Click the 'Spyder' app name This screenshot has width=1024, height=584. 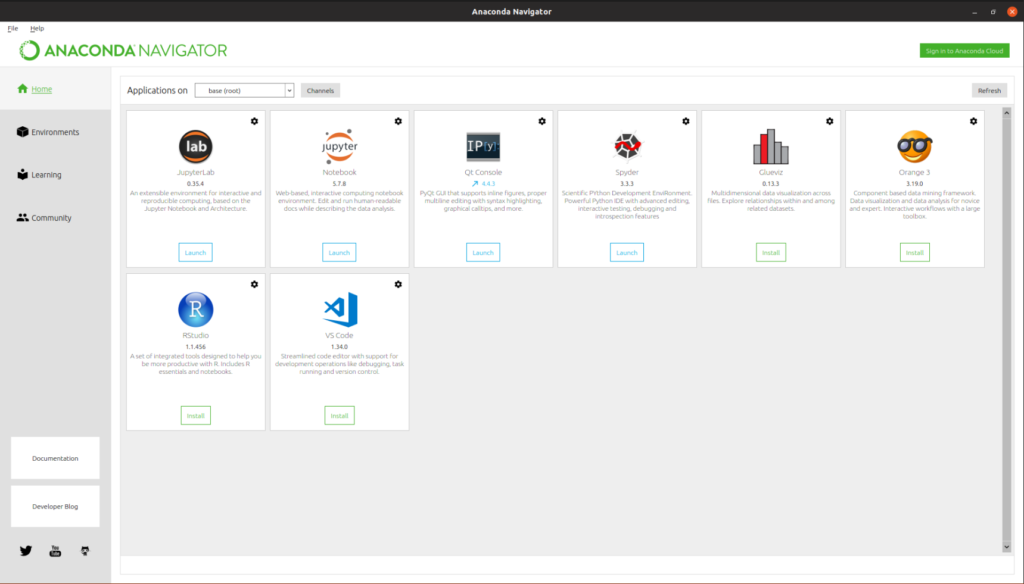[627, 172]
